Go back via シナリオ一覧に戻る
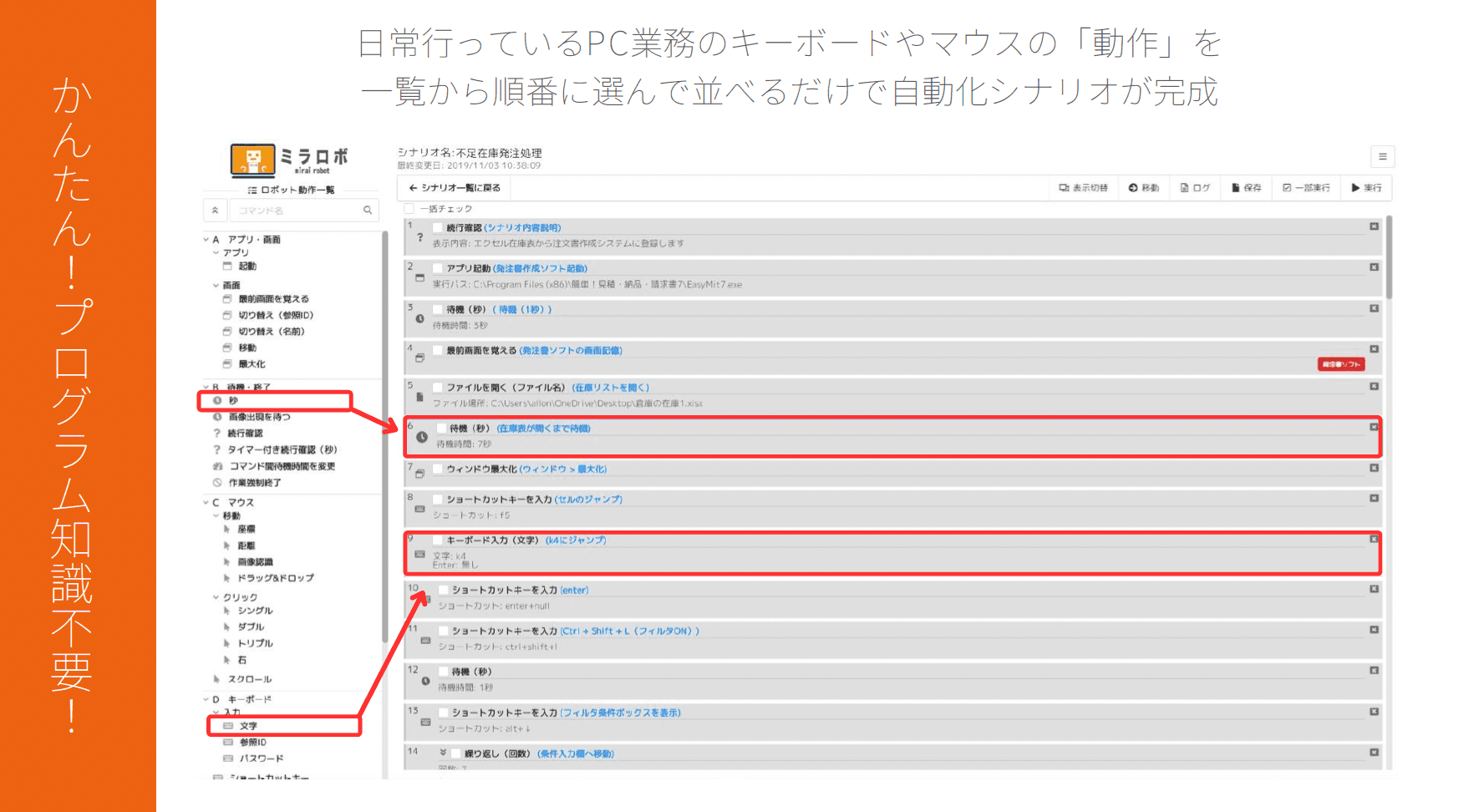The image size is (1474, 812). point(455,188)
